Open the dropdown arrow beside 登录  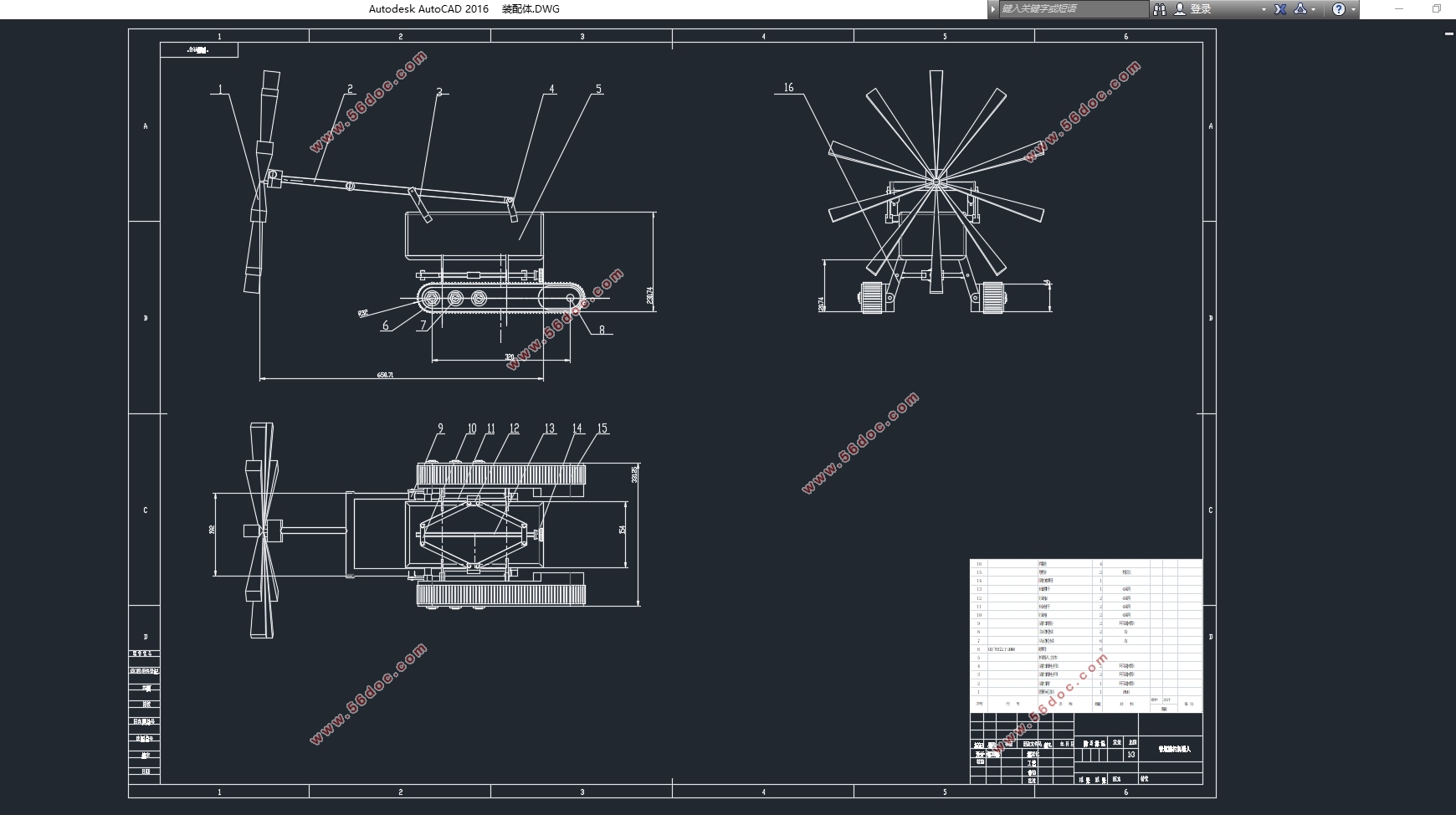1264,10
